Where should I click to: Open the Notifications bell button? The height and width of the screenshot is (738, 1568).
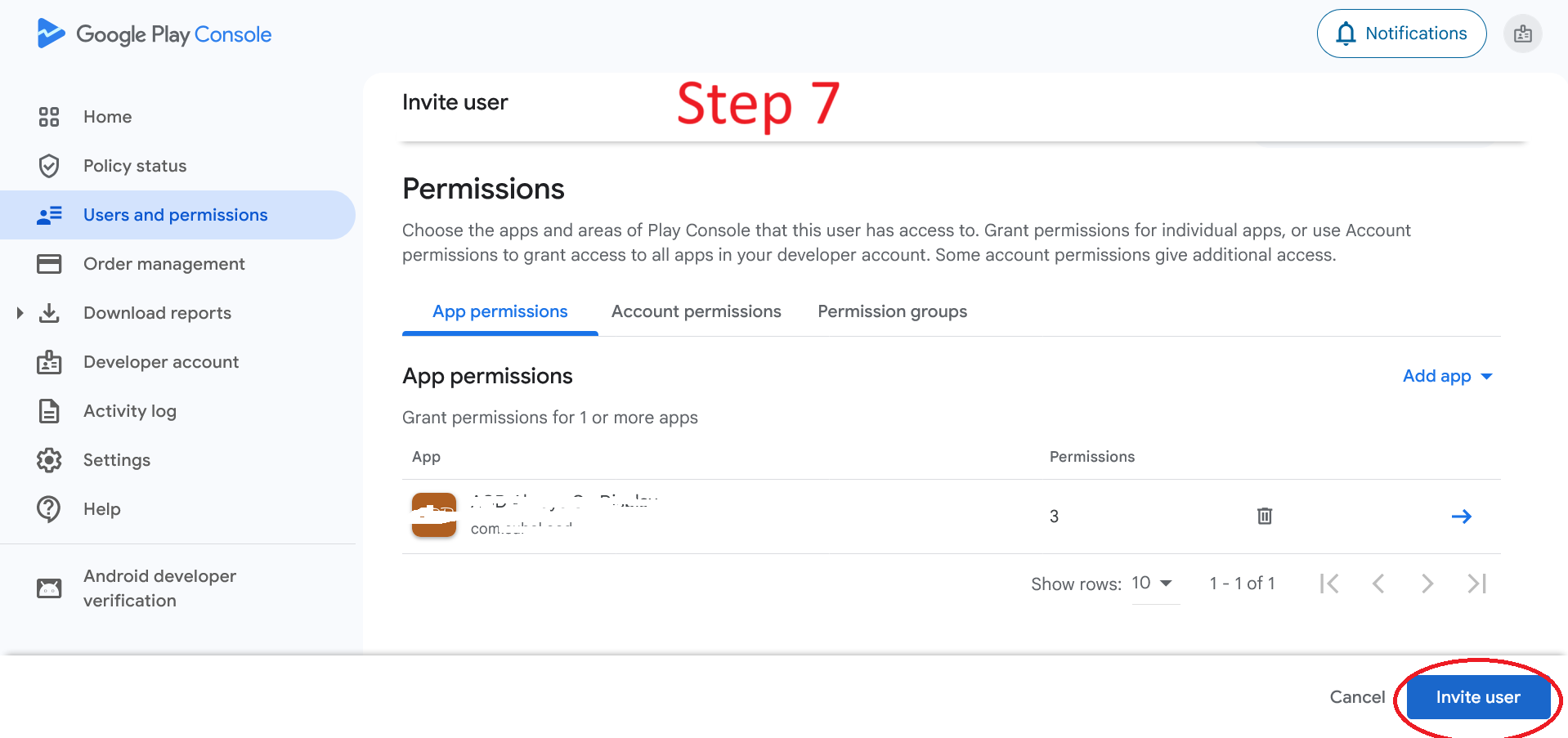(1401, 34)
